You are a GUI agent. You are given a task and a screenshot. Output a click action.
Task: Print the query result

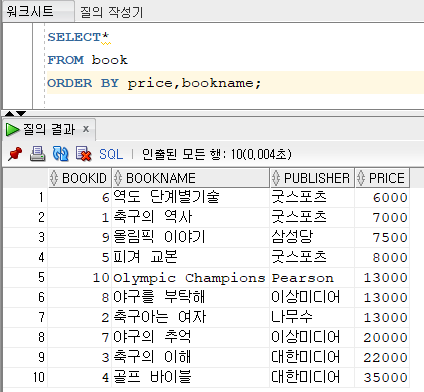click(37, 154)
